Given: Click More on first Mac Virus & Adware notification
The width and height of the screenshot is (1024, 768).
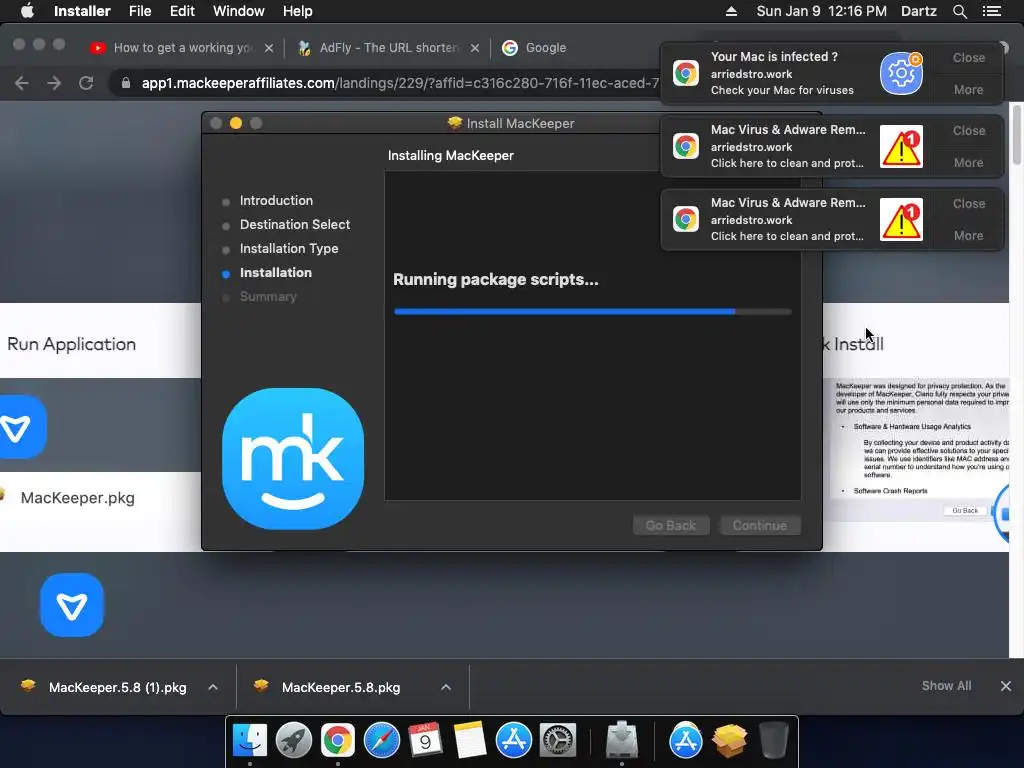Looking at the screenshot, I should point(968,163).
